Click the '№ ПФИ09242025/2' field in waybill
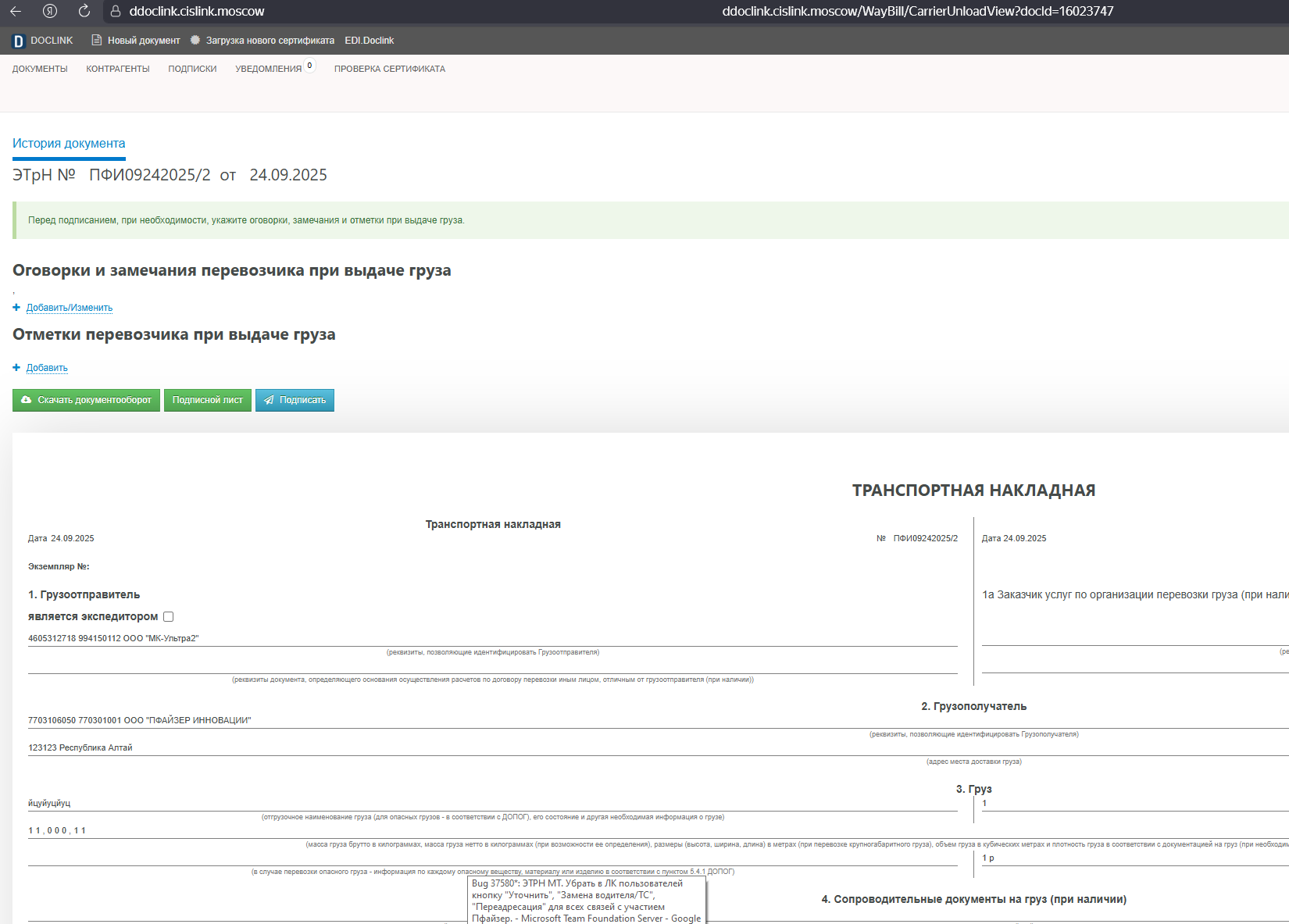This screenshot has height=924, width=1289. [917, 538]
